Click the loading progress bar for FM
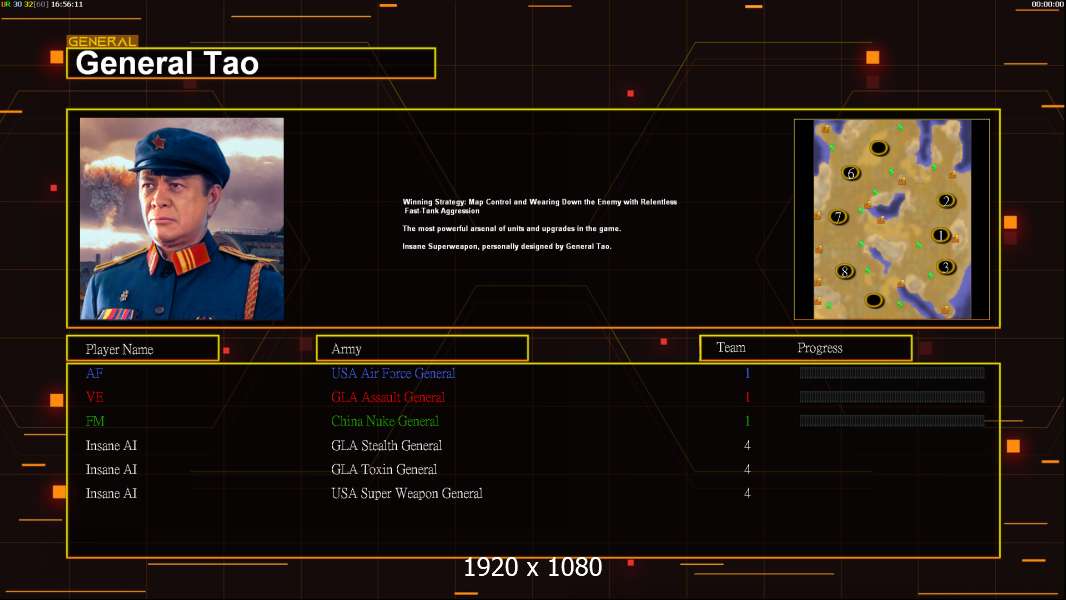The image size is (1066, 600). [x=892, y=421]
